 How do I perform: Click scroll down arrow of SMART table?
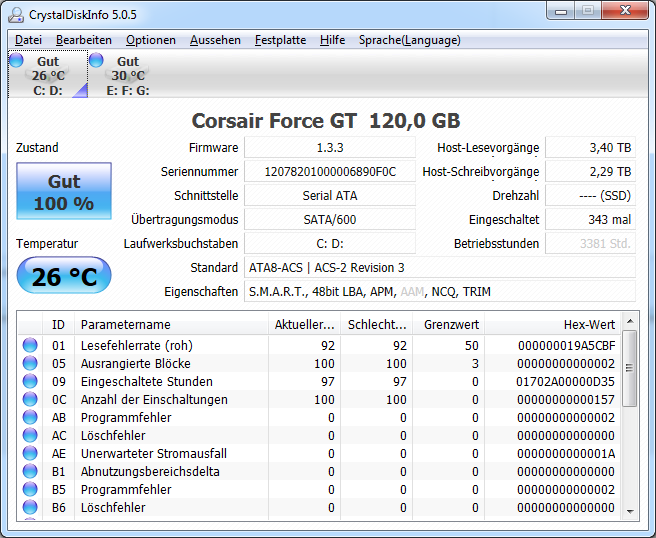tap(630, 512)
